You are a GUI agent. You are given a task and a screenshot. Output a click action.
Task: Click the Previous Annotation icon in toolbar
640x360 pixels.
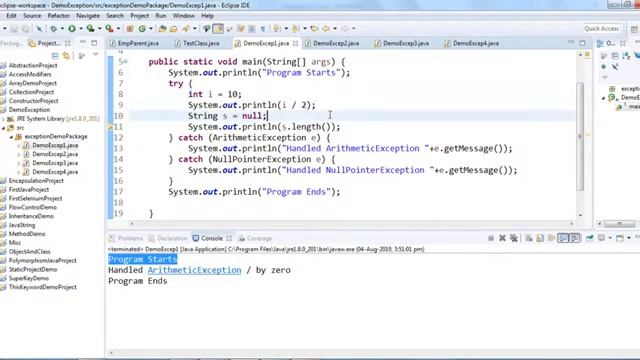click(296, 29)
